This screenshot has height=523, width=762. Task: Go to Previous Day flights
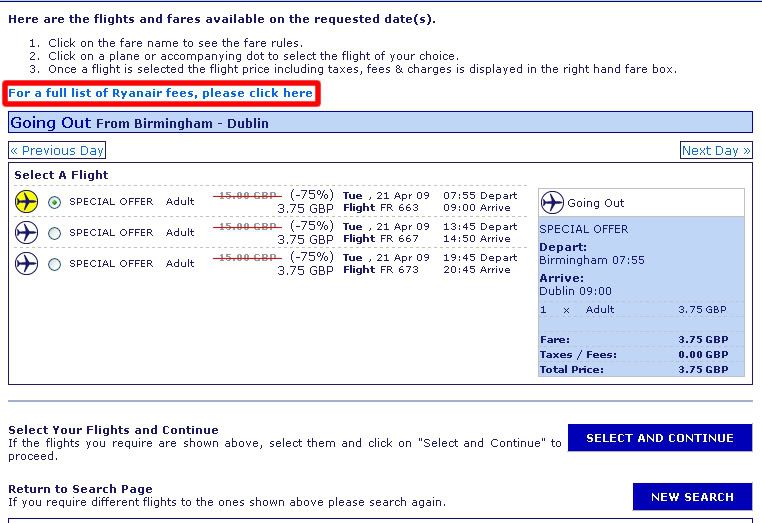[x=57, y=150]
